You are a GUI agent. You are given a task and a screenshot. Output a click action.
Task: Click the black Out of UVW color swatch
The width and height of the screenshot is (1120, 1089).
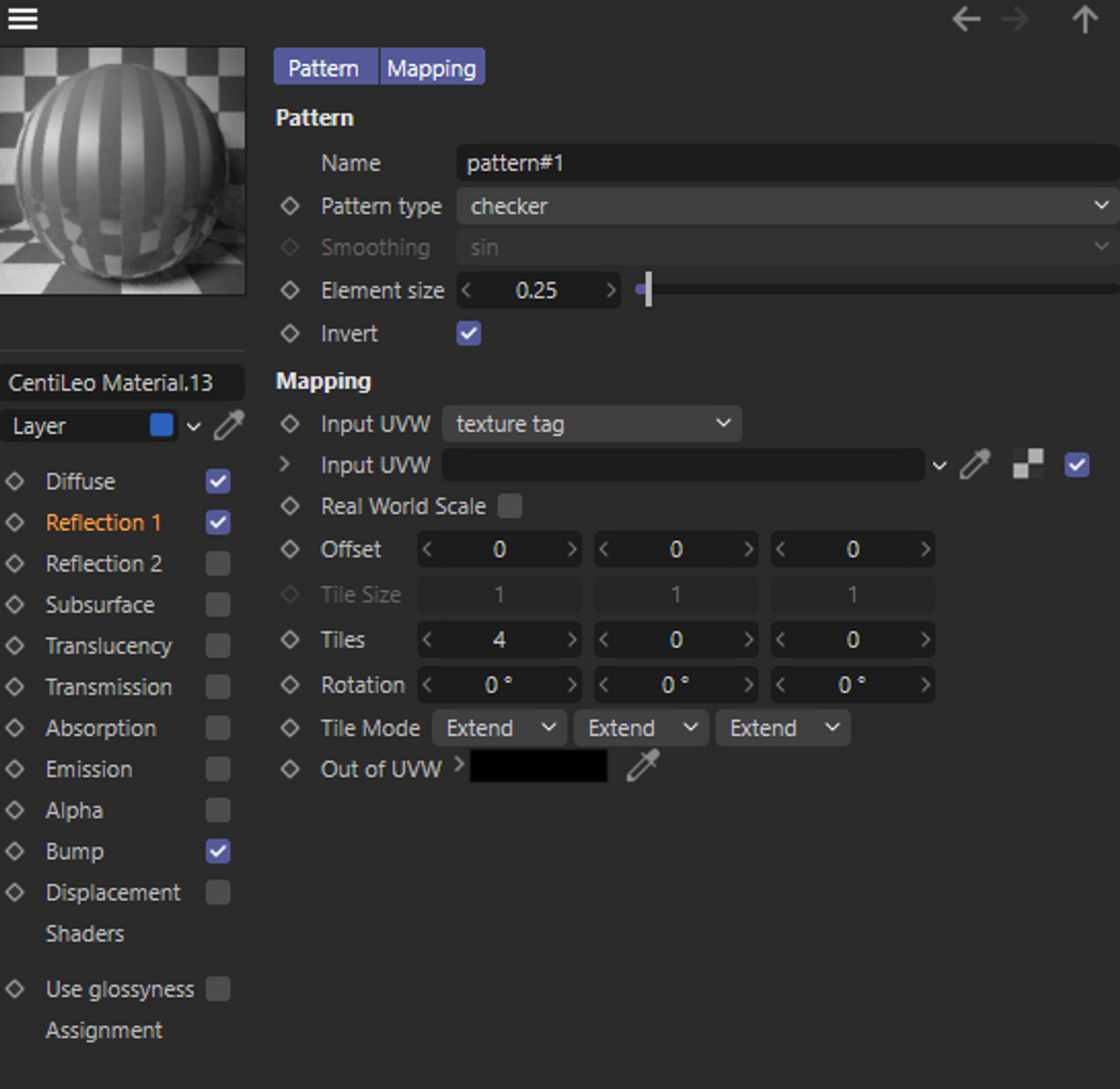tap(538, 766)
